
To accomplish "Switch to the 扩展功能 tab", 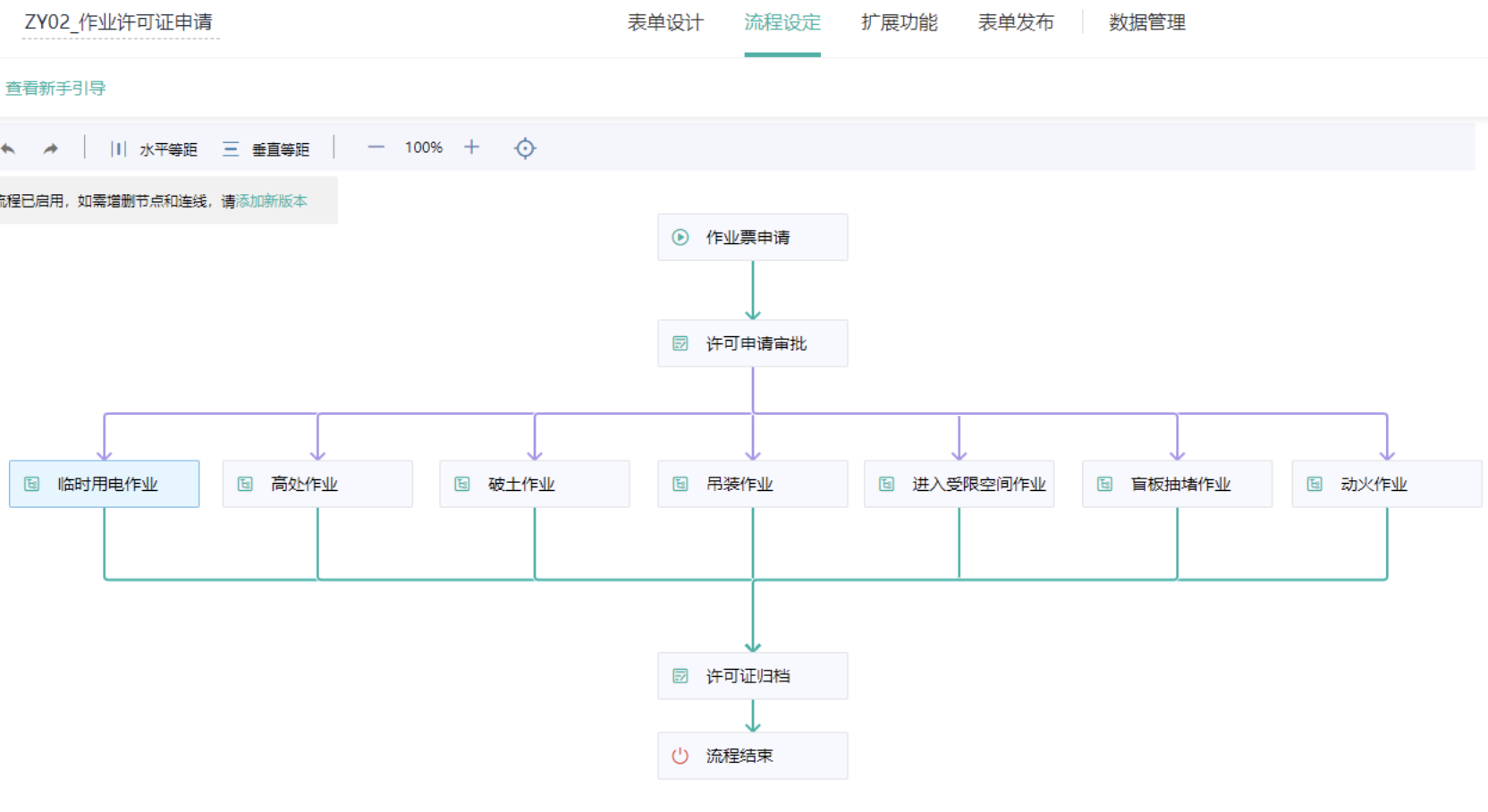I will 899,23.
